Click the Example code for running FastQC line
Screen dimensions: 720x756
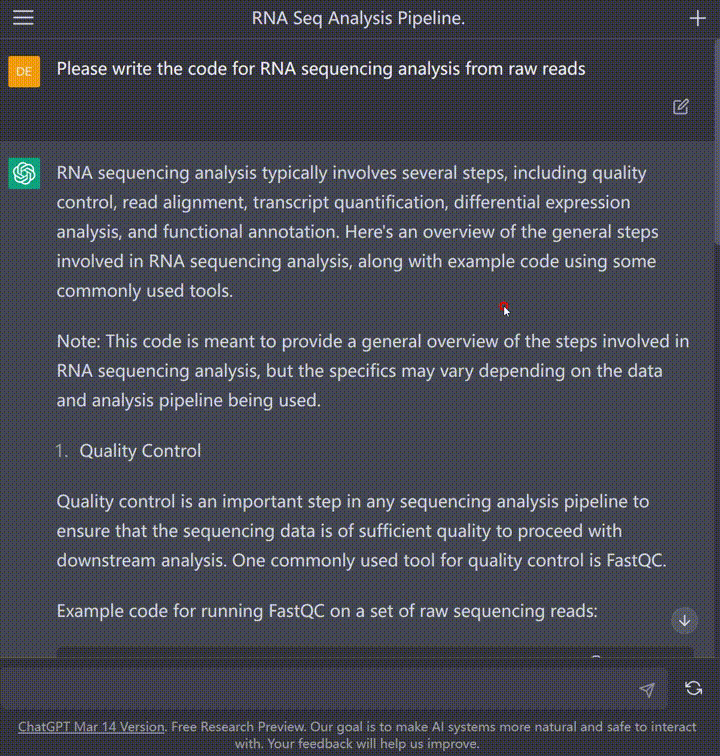tap(327, 611)
